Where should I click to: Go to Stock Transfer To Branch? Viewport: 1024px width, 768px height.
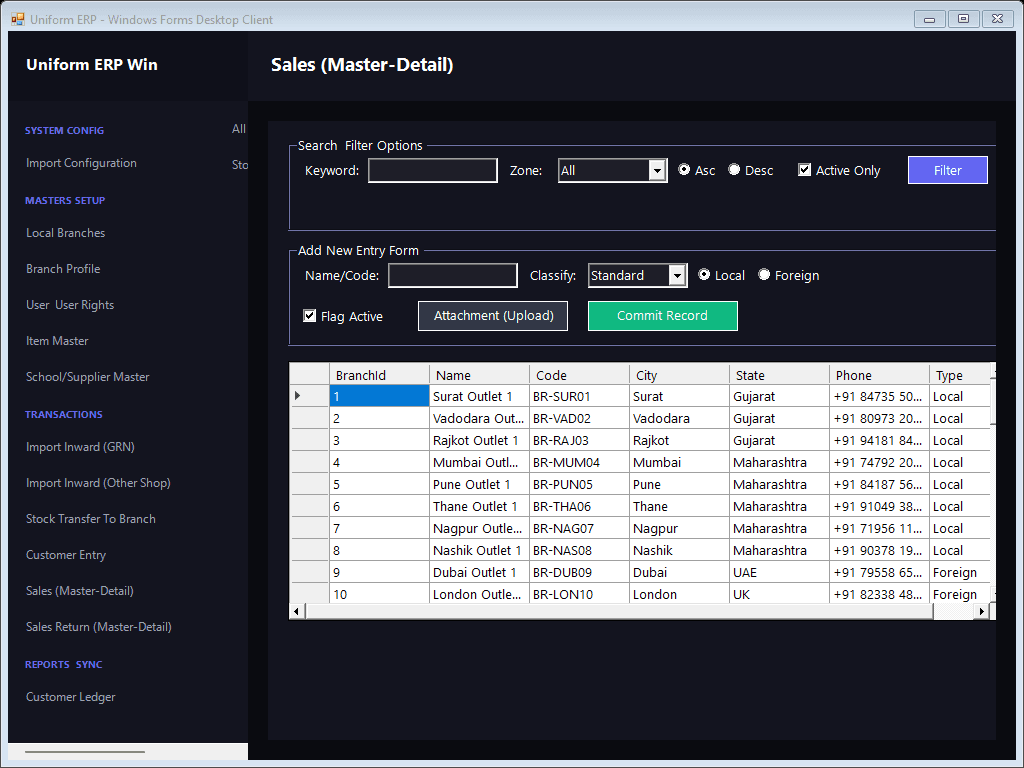[x=91, y=519]
